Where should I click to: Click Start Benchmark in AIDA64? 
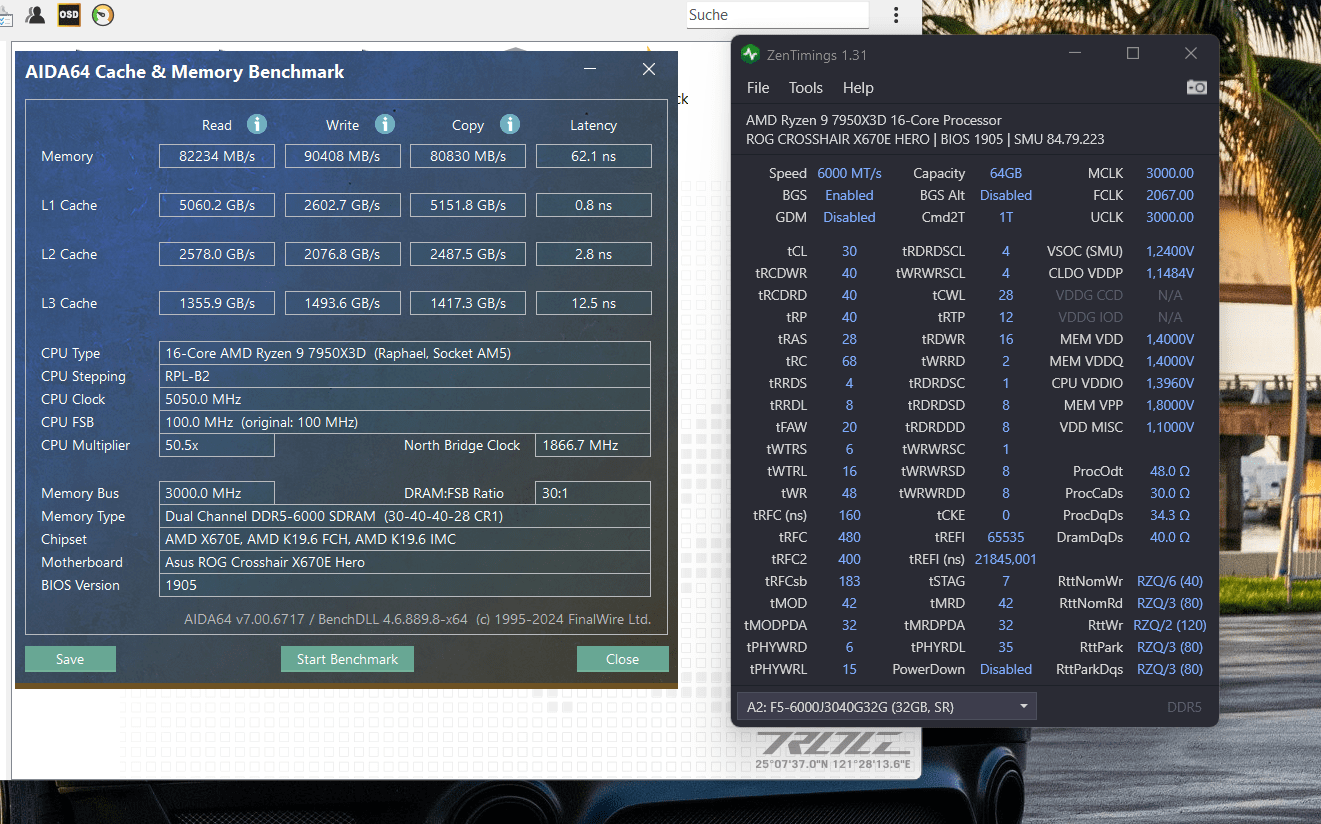pos(347,659)
